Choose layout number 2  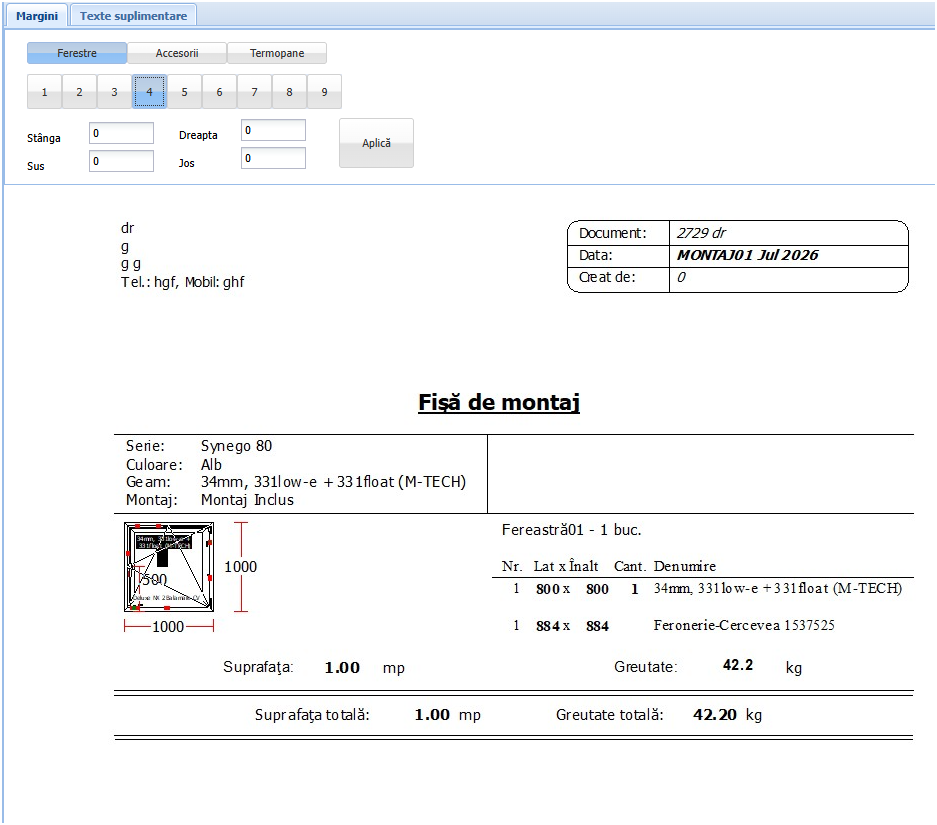(79, 92)
